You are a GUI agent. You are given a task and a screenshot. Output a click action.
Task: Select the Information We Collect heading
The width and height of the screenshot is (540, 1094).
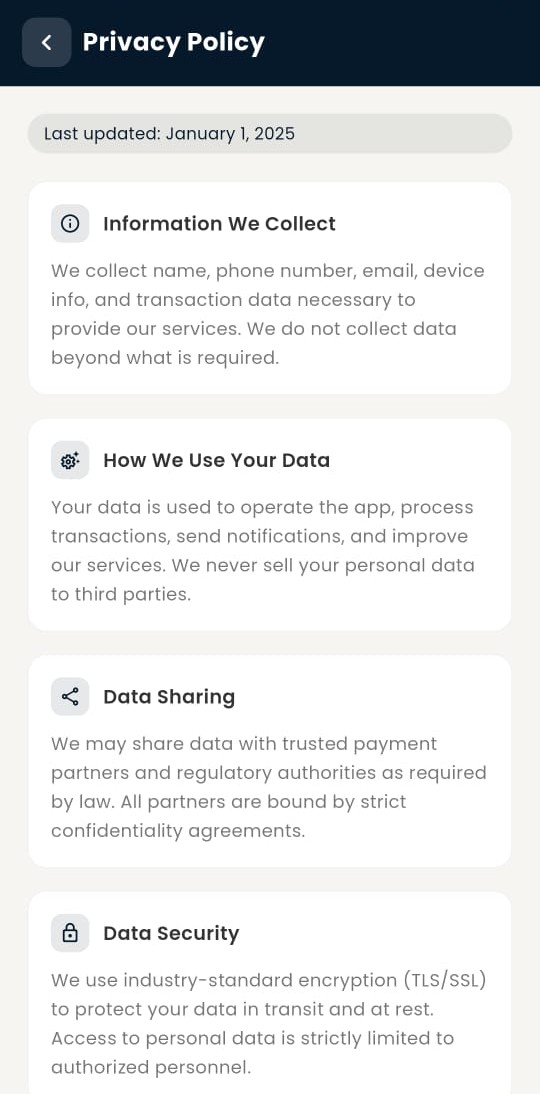pyautogui.click(x=219, y=223)
